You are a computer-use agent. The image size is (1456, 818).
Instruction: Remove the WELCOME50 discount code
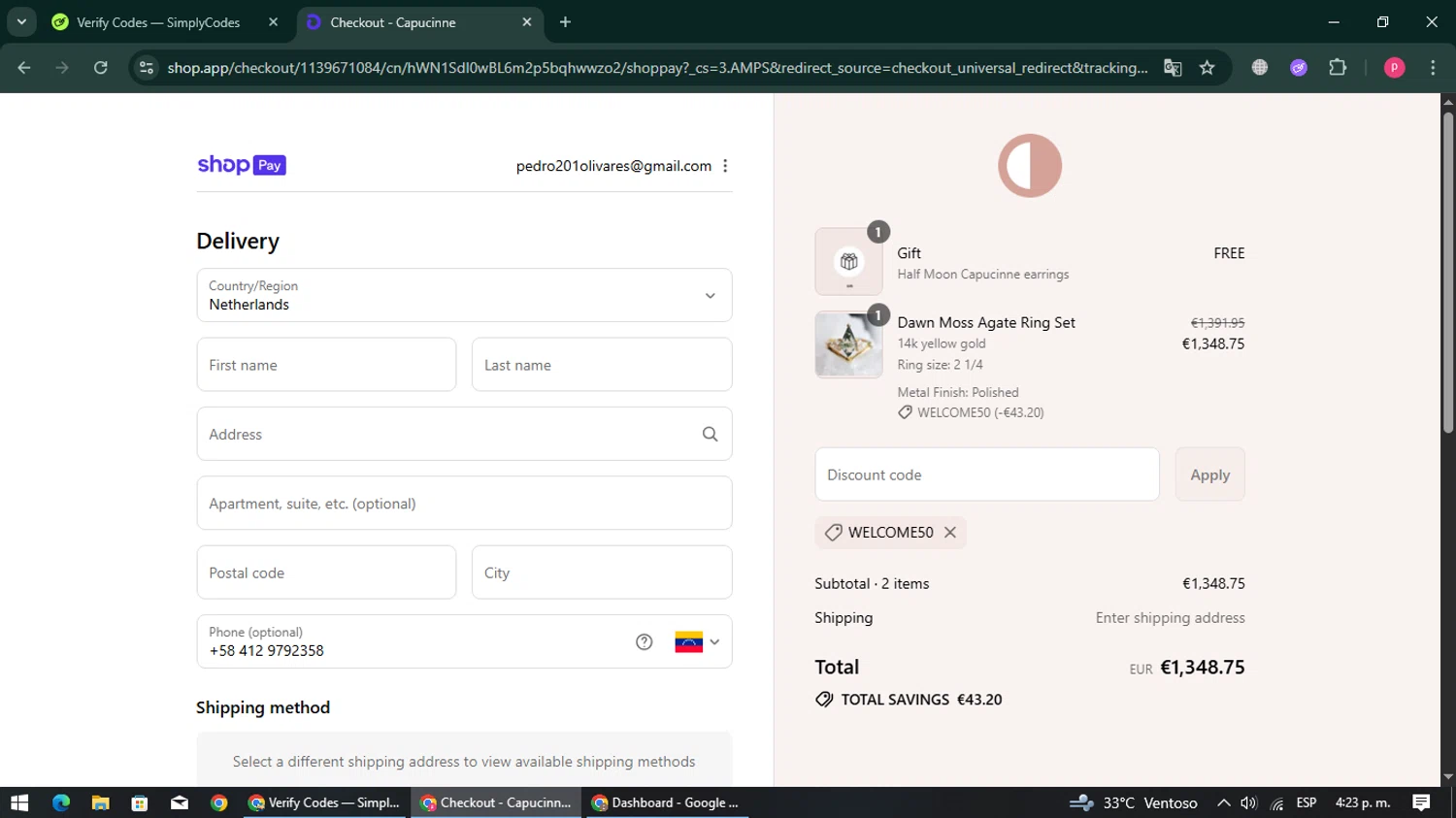pyautogui.click(x=950, y=533)
